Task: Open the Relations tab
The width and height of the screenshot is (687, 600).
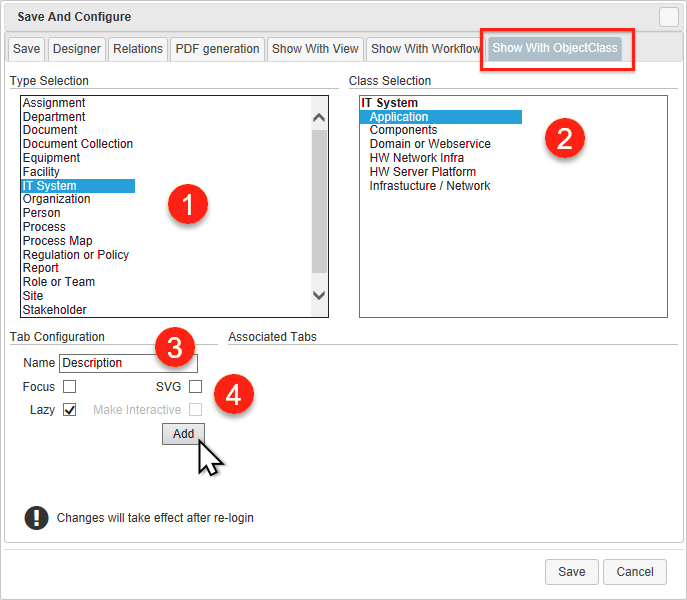Action: (x=137, y=48)
